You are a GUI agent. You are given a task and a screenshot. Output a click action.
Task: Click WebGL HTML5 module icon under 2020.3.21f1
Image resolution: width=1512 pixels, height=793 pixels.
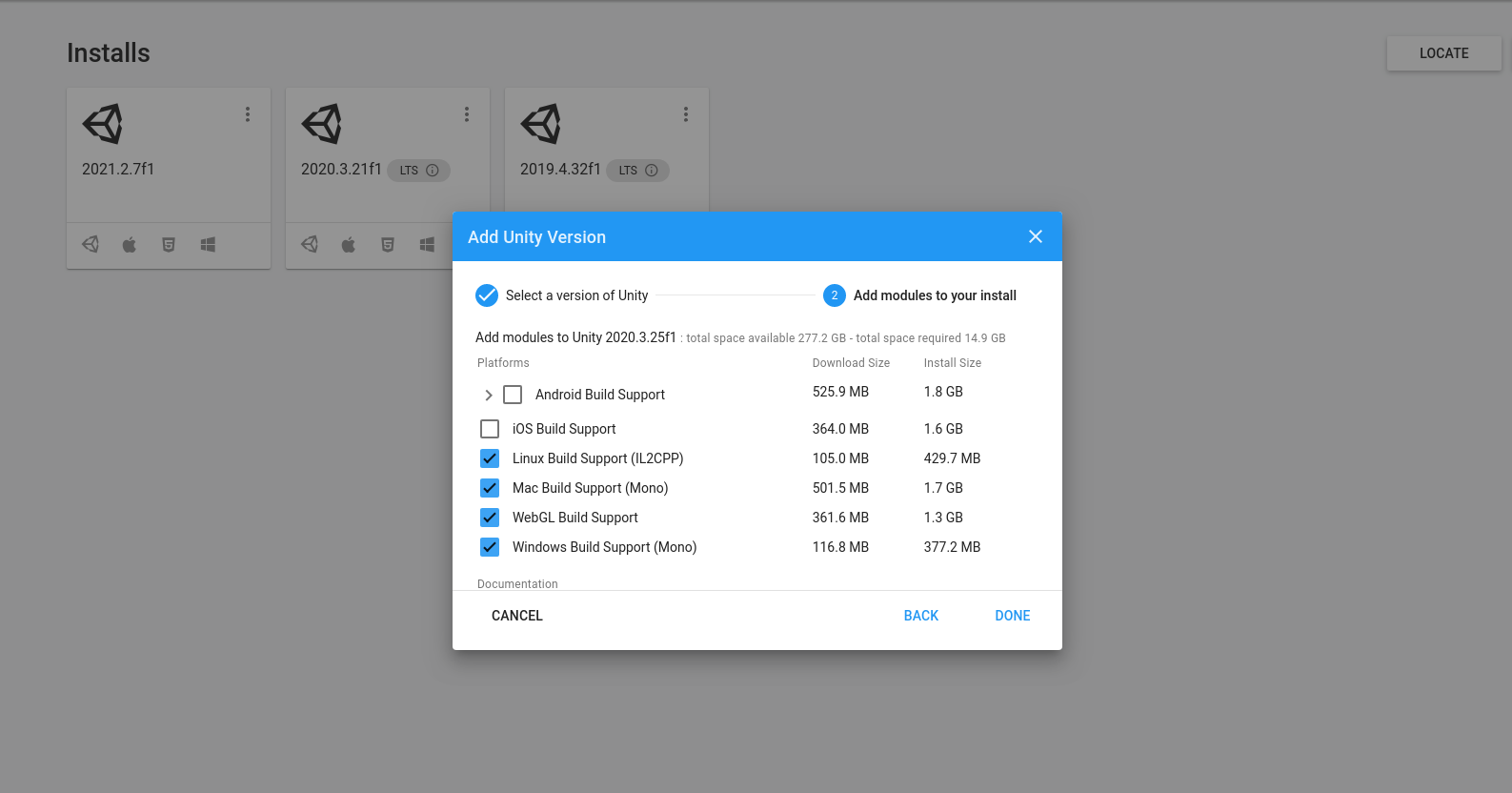pyautogui.click(x=388, y=245)
